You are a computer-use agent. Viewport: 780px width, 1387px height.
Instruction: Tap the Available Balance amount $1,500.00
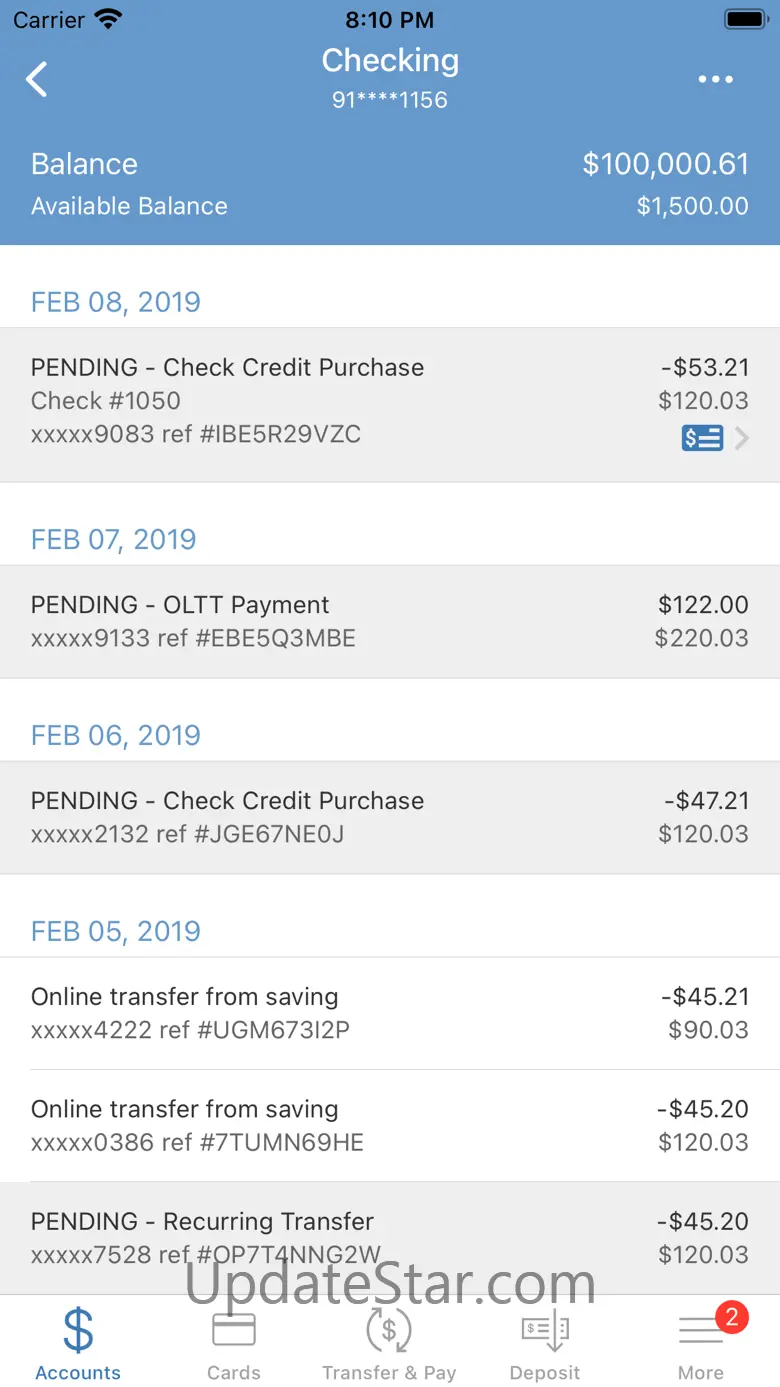click(692, 206)
